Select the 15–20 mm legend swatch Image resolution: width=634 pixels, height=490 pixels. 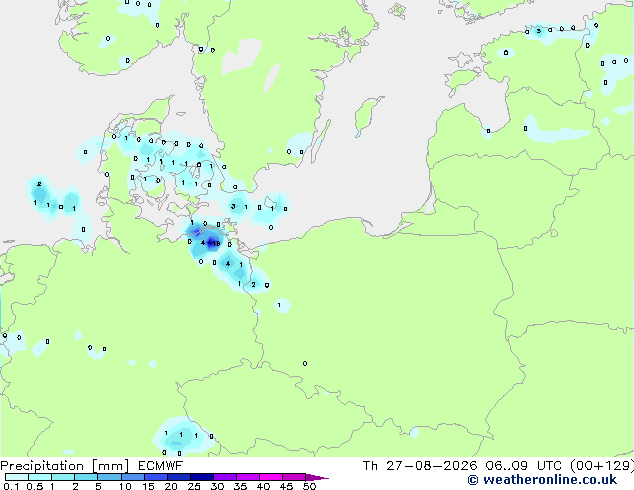pyautogui.click(x=156, y=477)
